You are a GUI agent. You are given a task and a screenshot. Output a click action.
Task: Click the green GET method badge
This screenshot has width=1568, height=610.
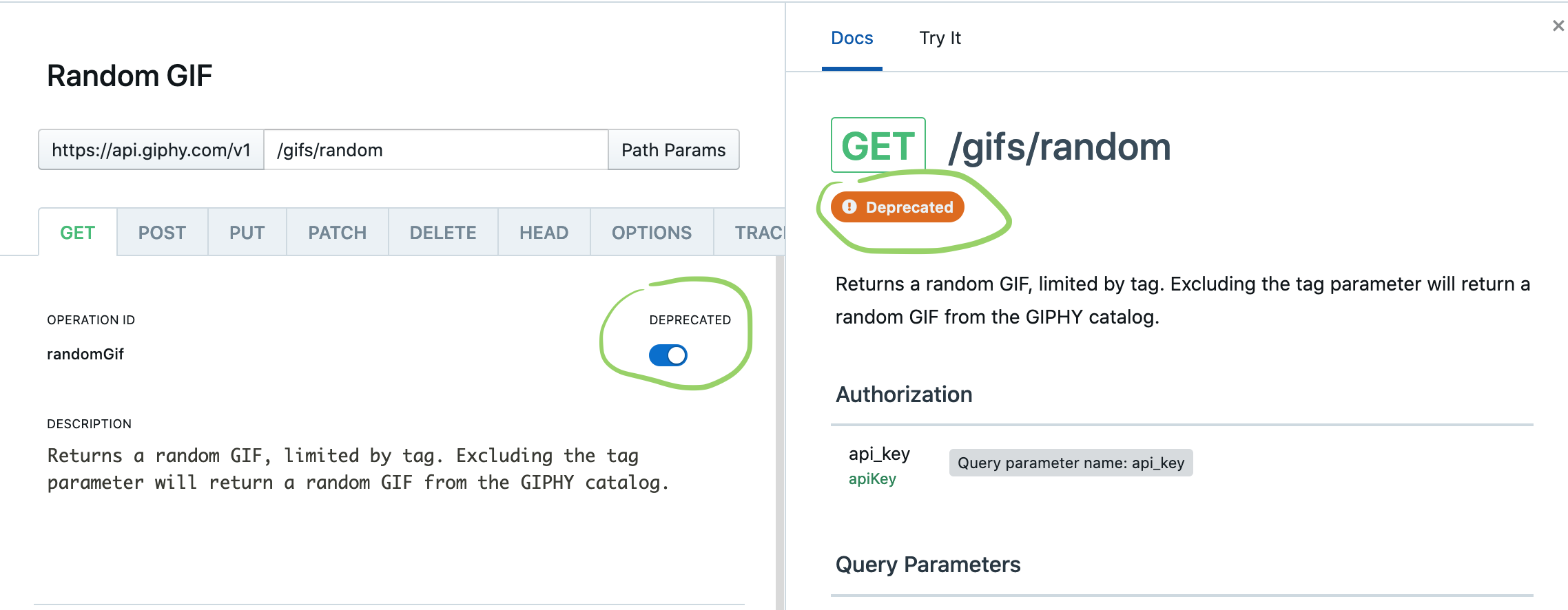tap(878, 145)
